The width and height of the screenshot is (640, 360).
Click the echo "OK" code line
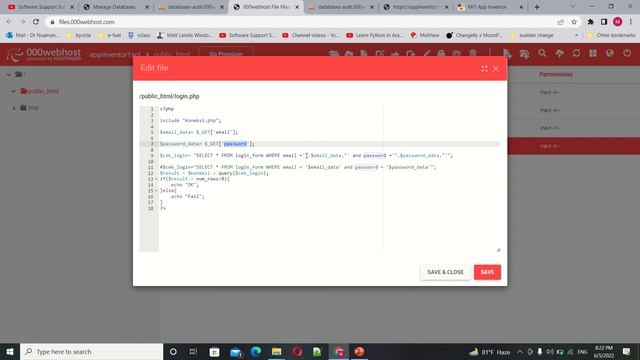pos(185,185)
